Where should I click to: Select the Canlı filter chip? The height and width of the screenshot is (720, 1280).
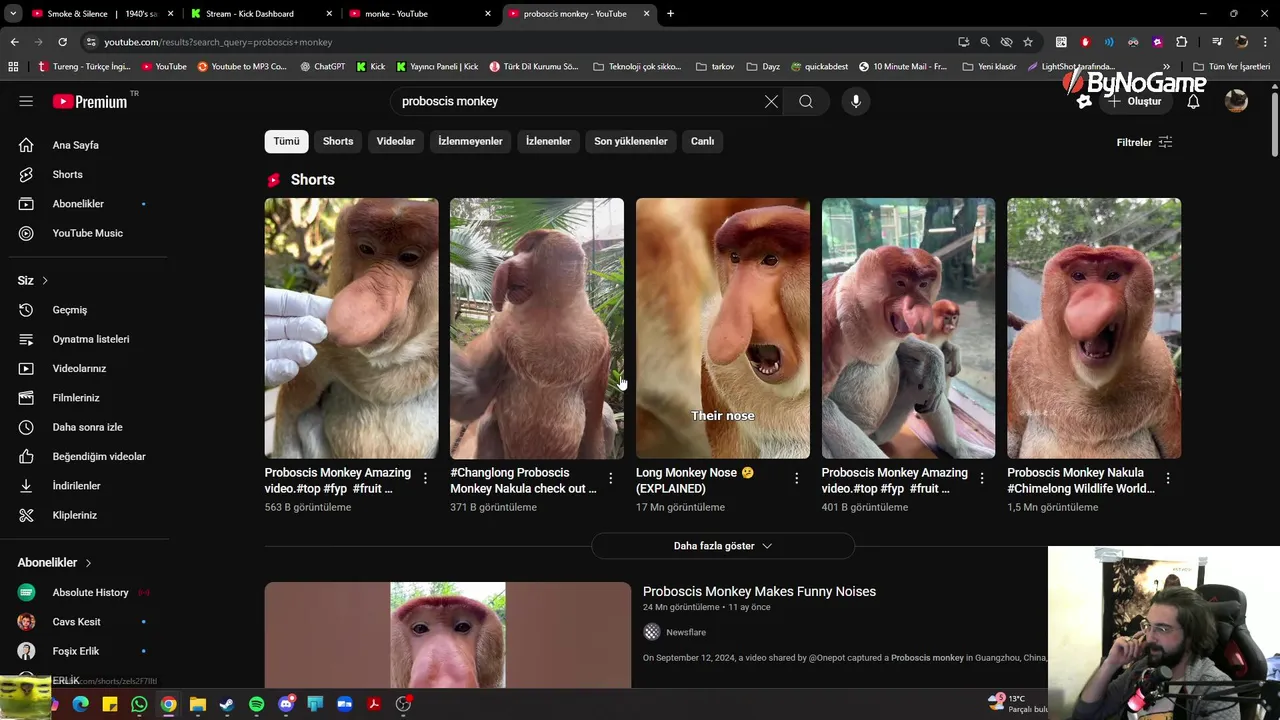[x=702, y=141]
